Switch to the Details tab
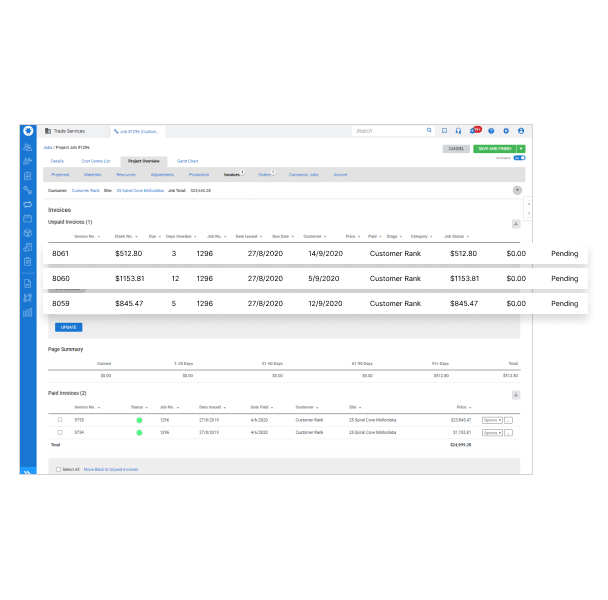Screen dimensions: 608x600 57,161
